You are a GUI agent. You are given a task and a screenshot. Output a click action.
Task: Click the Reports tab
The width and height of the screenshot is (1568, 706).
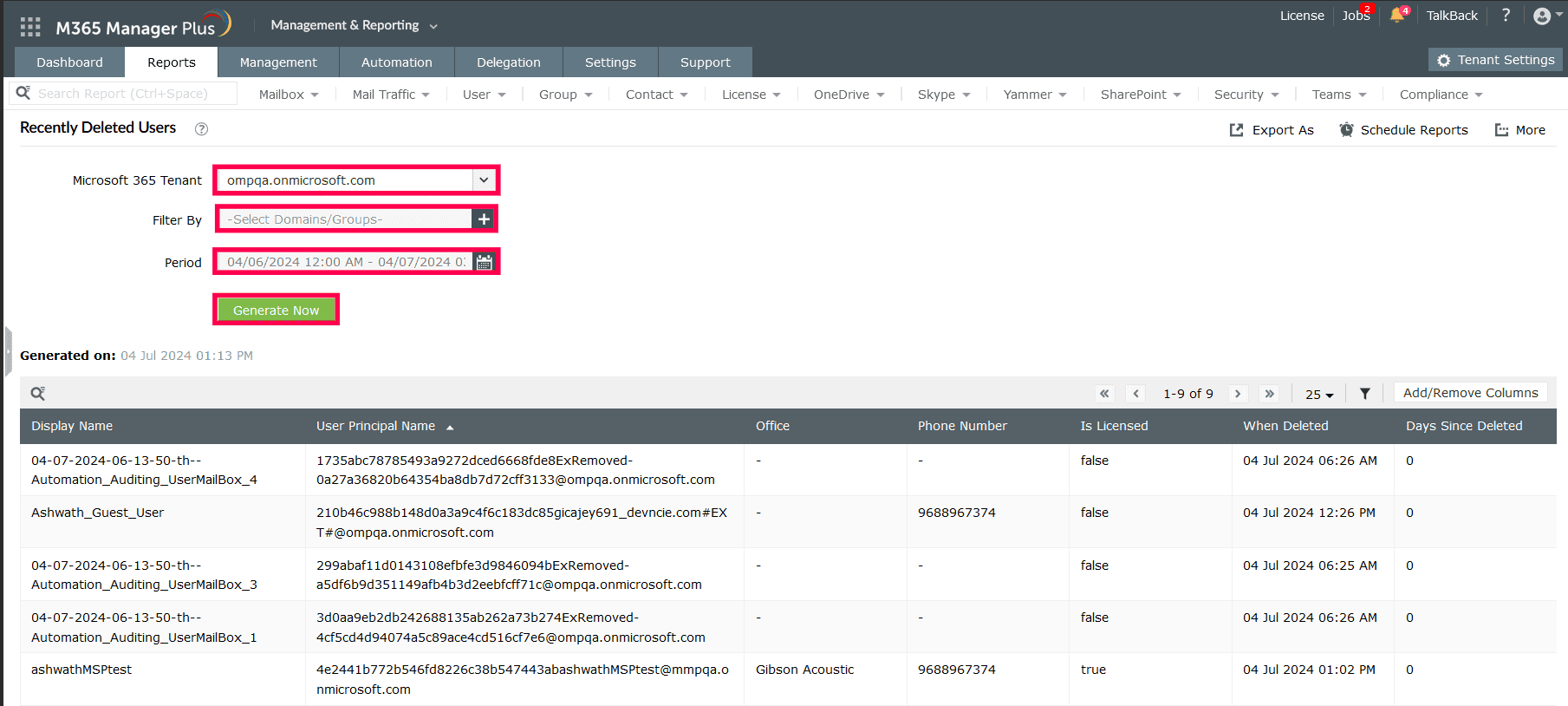tap(171, 62)
